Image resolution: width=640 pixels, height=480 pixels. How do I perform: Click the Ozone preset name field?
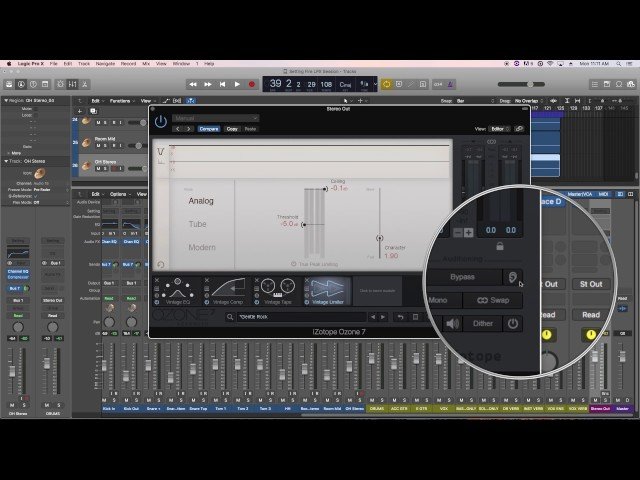[x=301, y=317]
